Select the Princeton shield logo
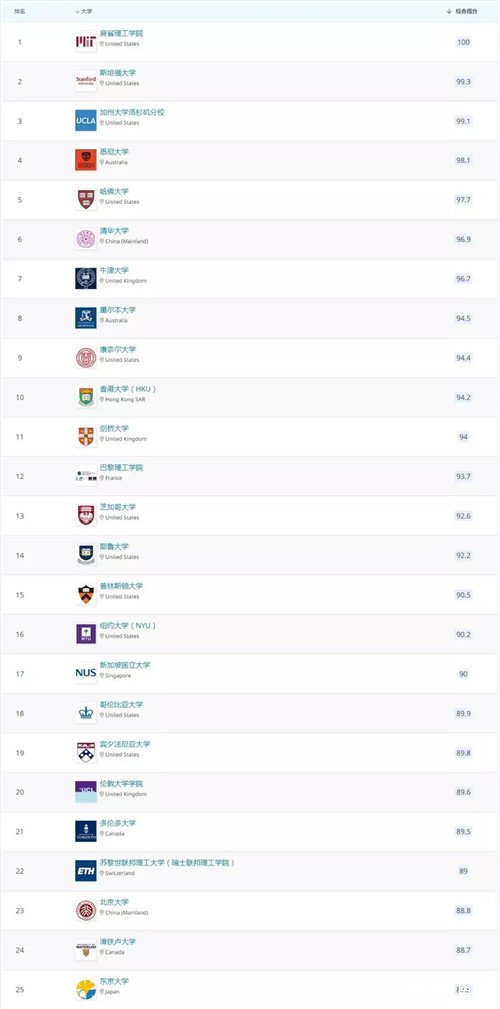Screen dimensions: 500x1009 tap(86, 595)
